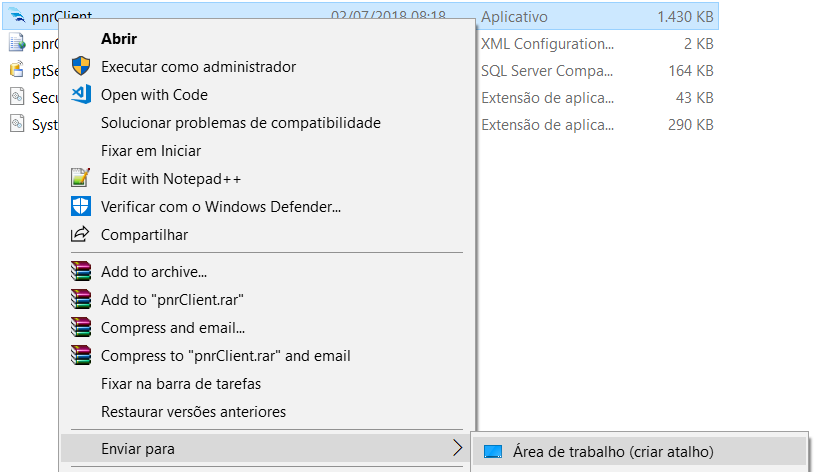This screenshot has width=820, height=472.
Task: Click the Compartilhar share icon
Action: tap(81, 234)
